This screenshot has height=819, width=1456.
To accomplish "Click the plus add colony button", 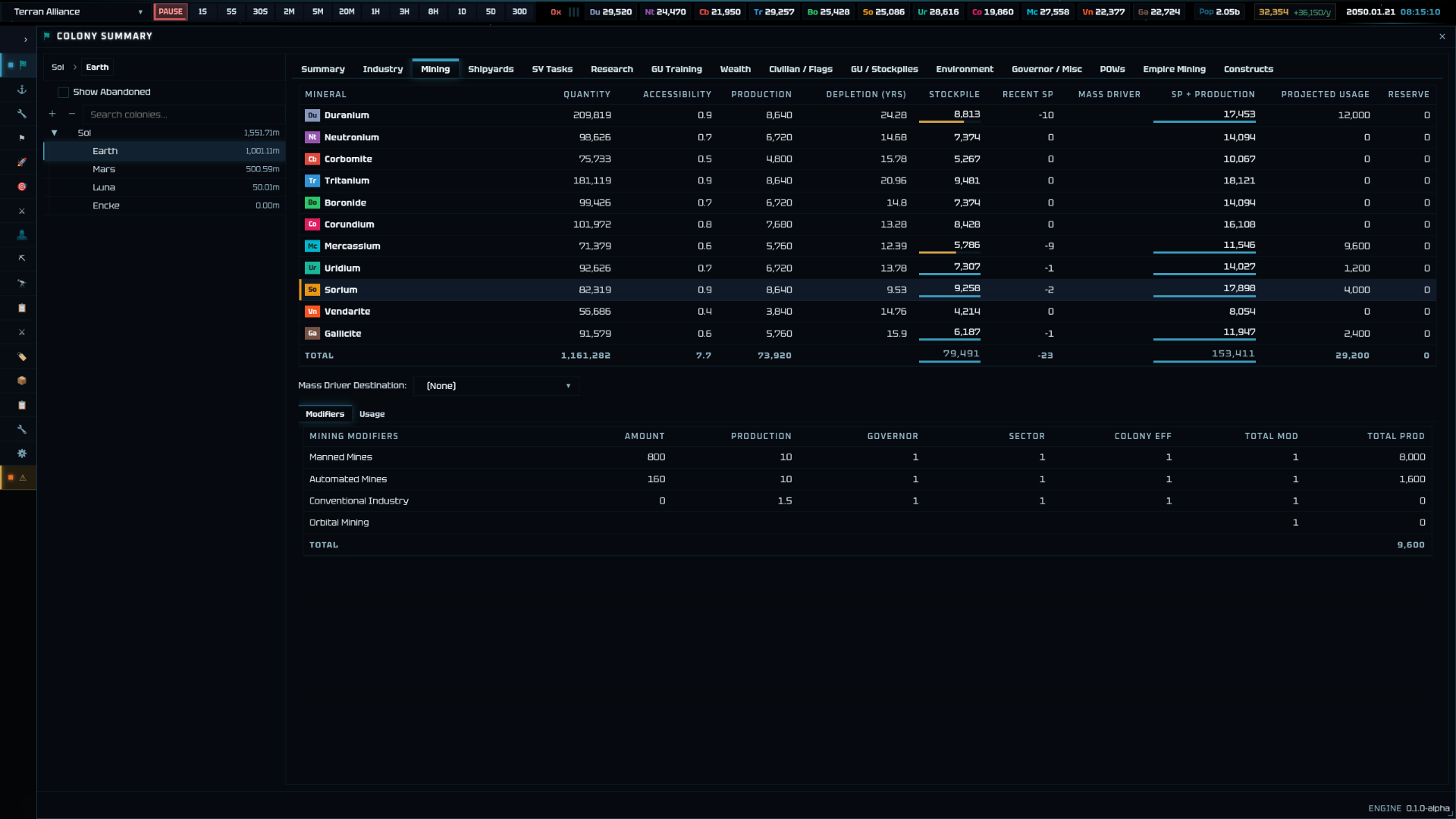I will coord(52,115).
